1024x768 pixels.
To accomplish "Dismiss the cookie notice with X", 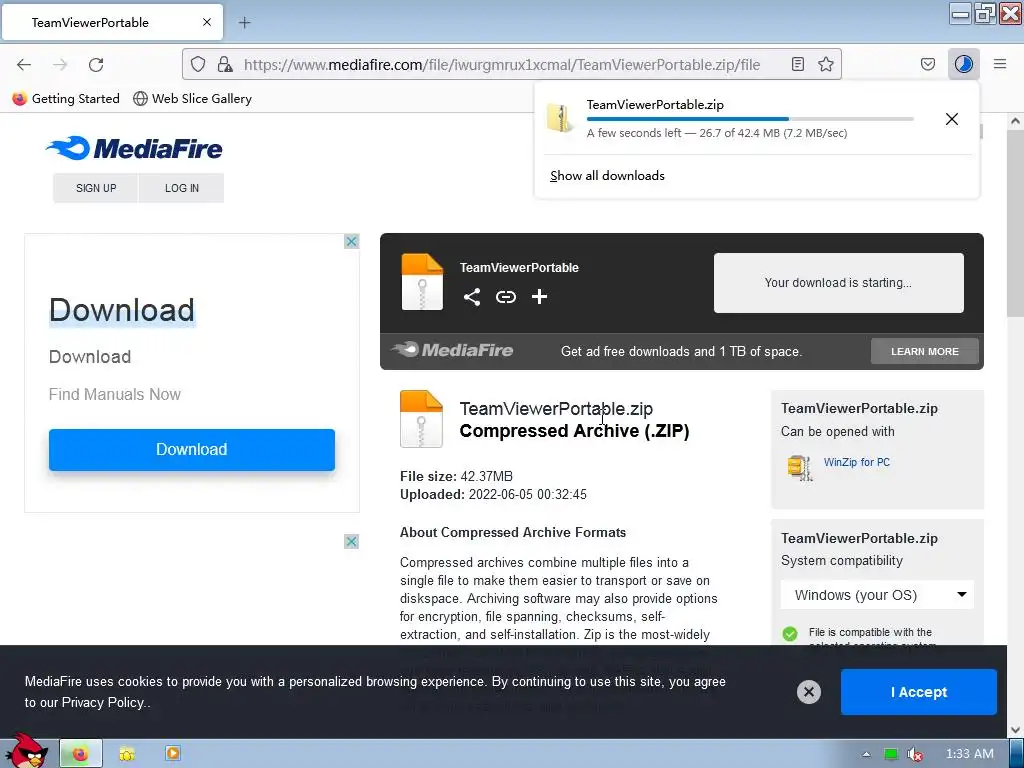I will [x=808, y=692].
